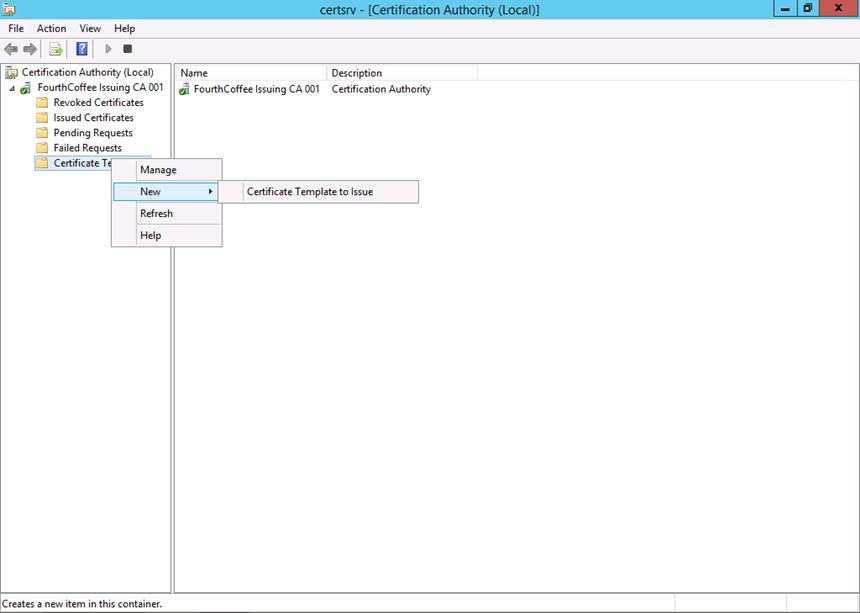This screenshot has width=860, height=613.
Task: Click the Forward arrow toolbar icon
Action: (x=30, y=49)
